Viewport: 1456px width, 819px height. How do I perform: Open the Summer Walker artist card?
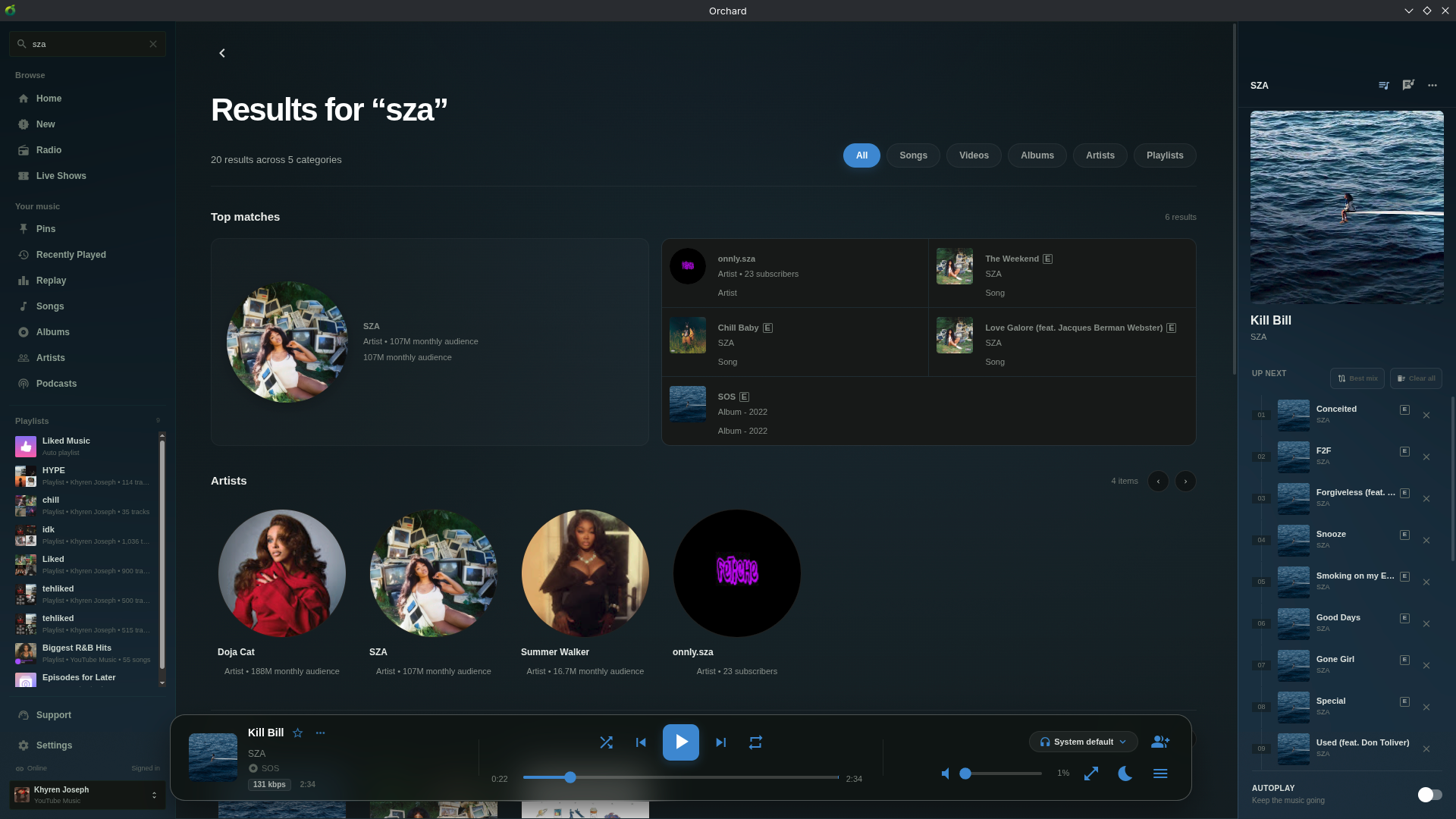click(x=585, y=593)
